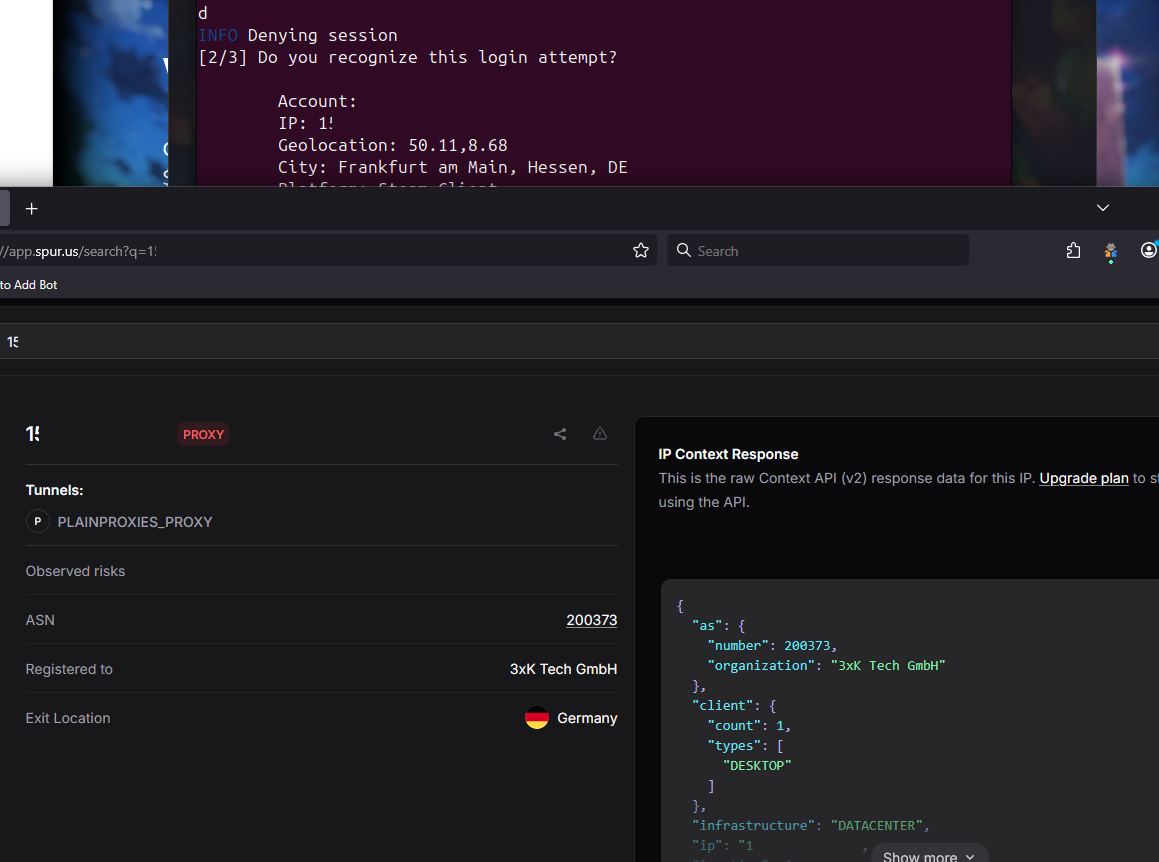
Task: Click the Germany flag icon
Action: tap(537, 718)
